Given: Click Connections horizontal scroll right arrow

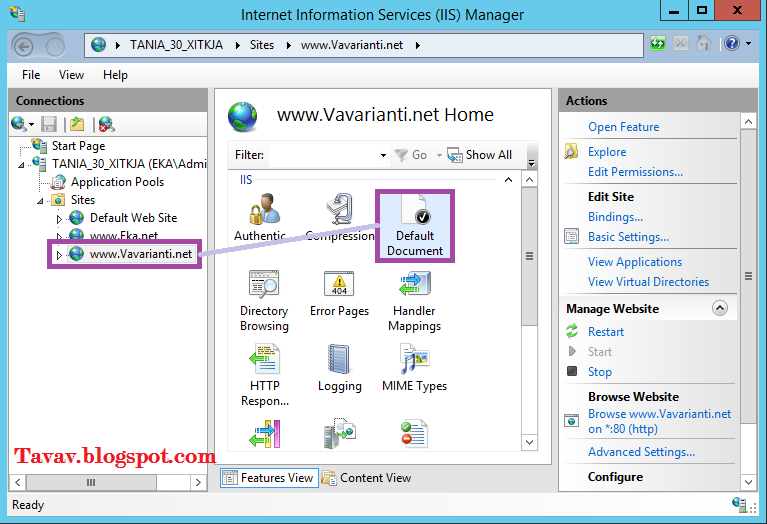Looking at the screenshot, I should point(198,482).
